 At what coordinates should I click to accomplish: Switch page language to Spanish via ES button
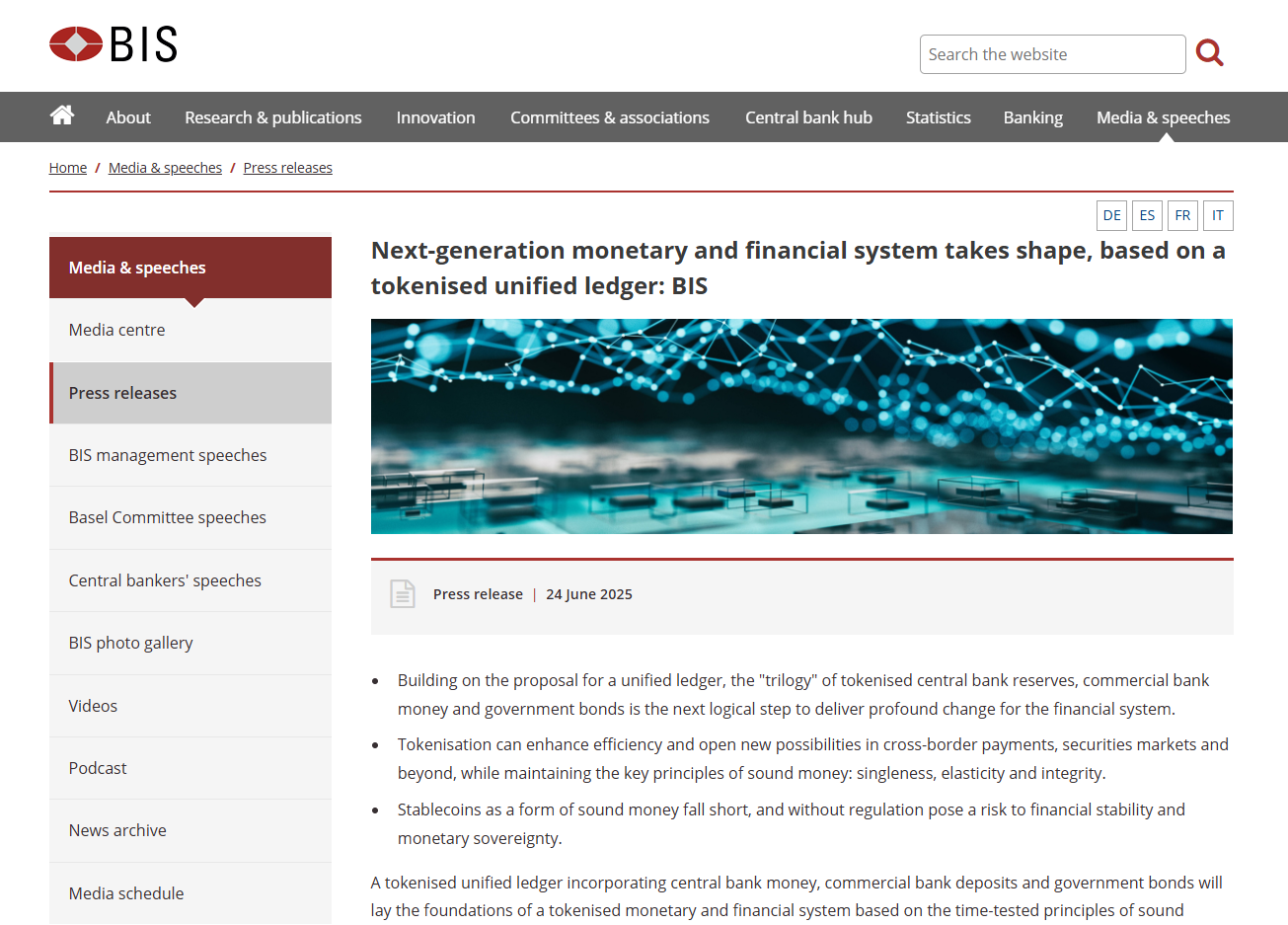[1147, 215]
